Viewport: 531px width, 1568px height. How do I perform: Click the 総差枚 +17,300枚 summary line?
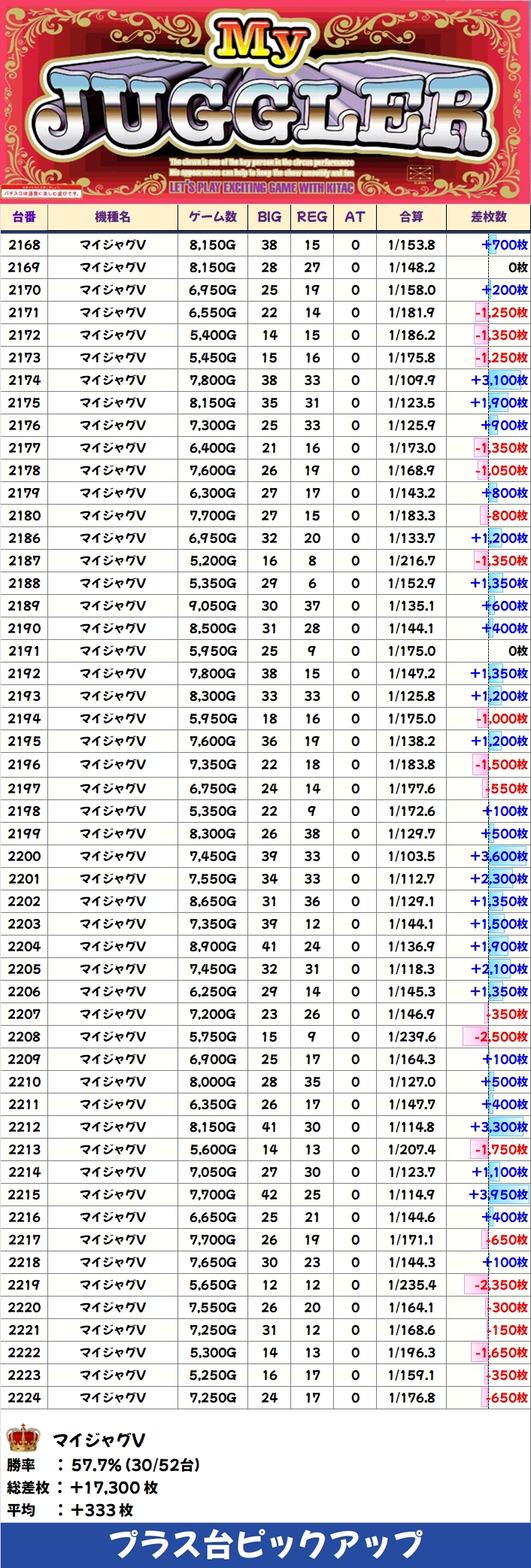click(82, 1487)
